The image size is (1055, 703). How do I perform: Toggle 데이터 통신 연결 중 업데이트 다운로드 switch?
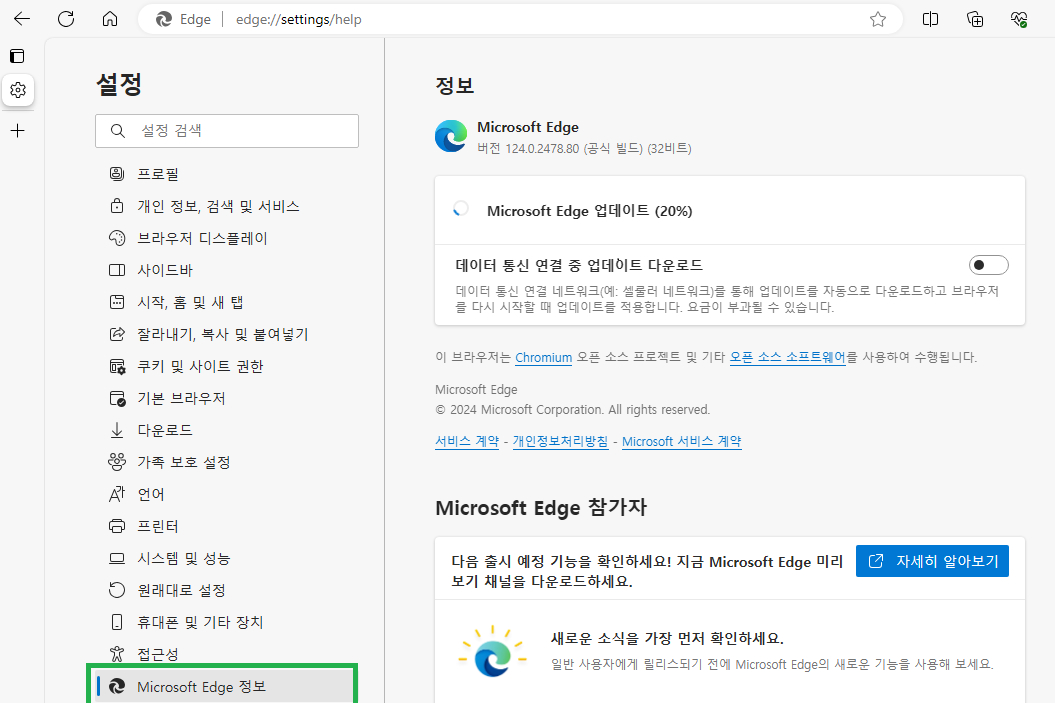988,265
